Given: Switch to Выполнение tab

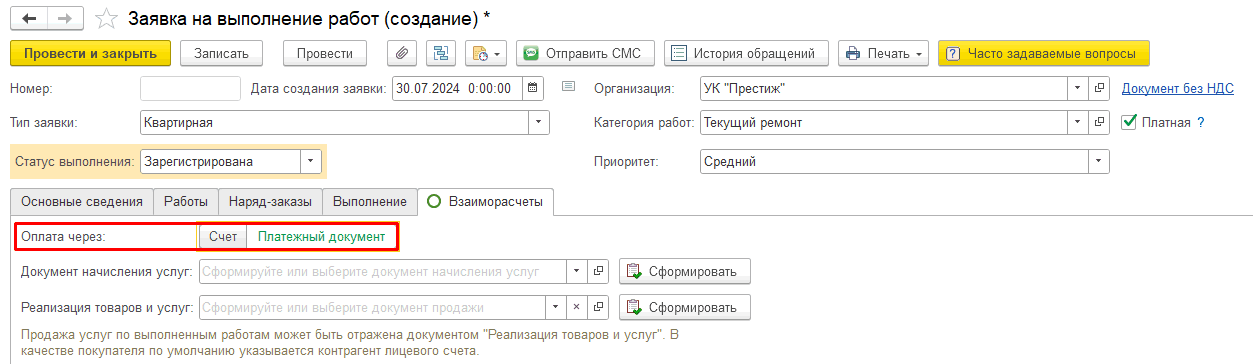Looking at the screenshot, I should [x=370, y=201].
